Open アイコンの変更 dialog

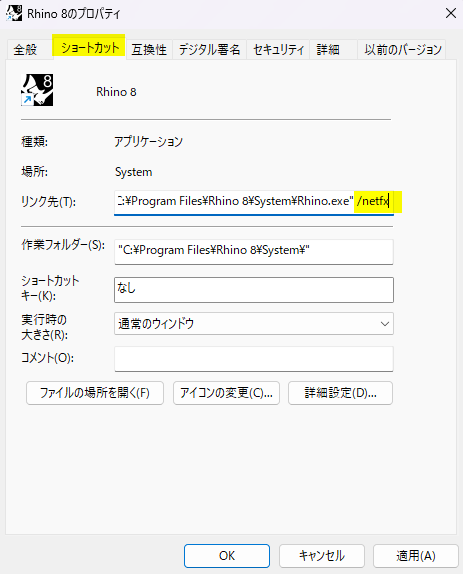[226, 393]
